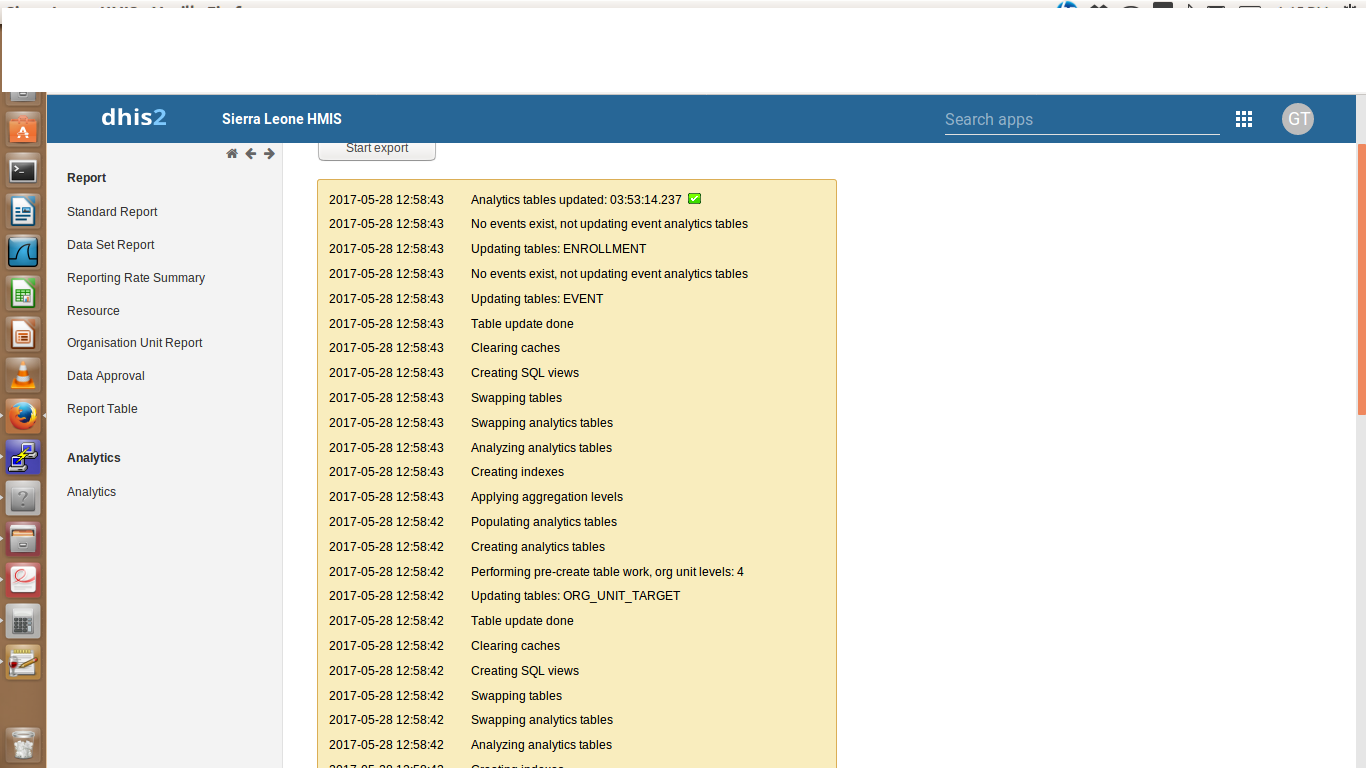Select the timestamp beside 'Populating analytics tables'
Image resolution: width=1366 pixels, height=768 pixels.
[x=386, y=522]
